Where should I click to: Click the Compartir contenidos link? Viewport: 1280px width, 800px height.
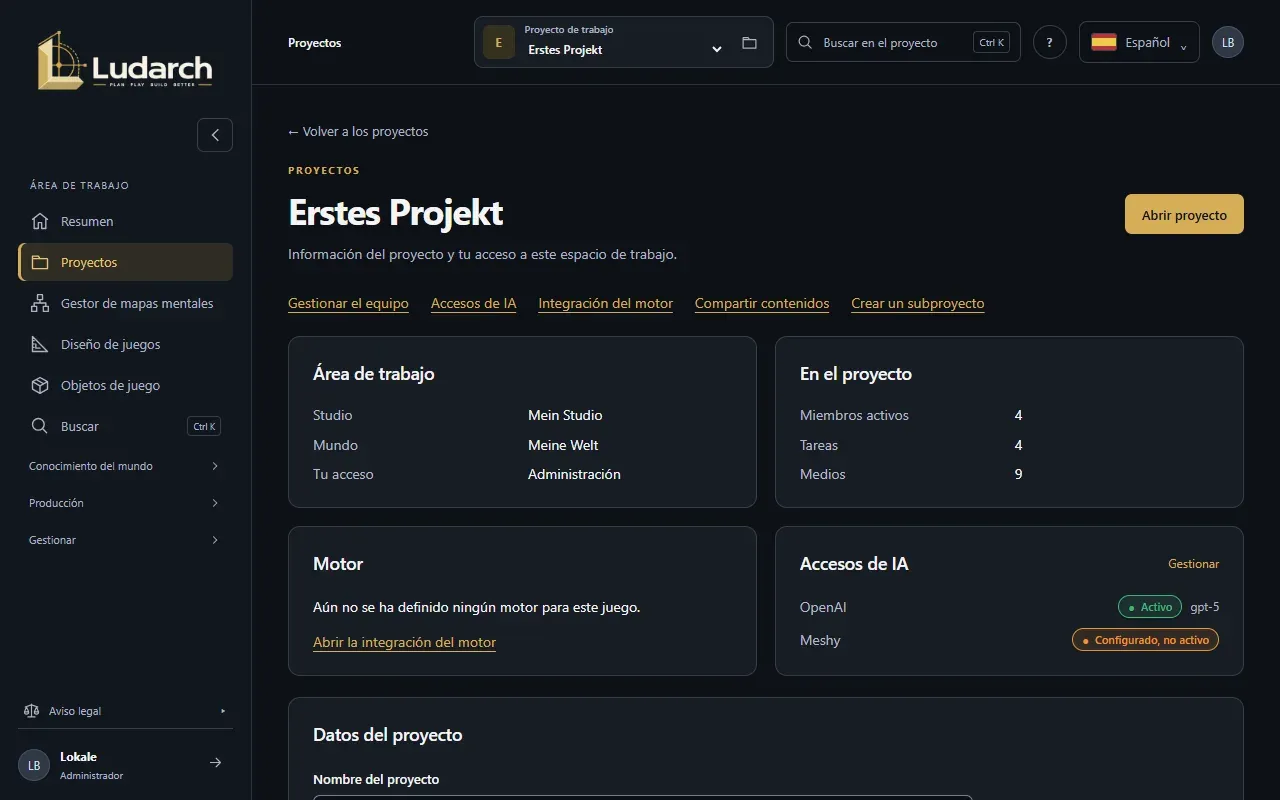tap(762, 303)
